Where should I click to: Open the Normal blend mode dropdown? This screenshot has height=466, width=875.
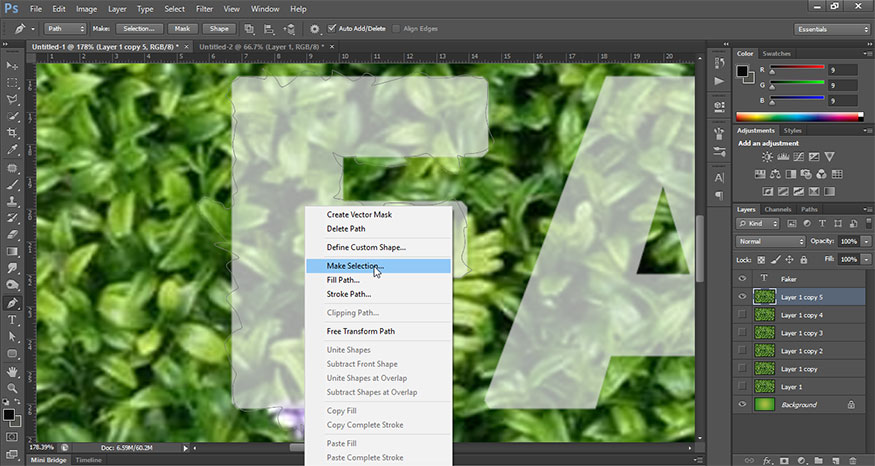tap(770, 242)
